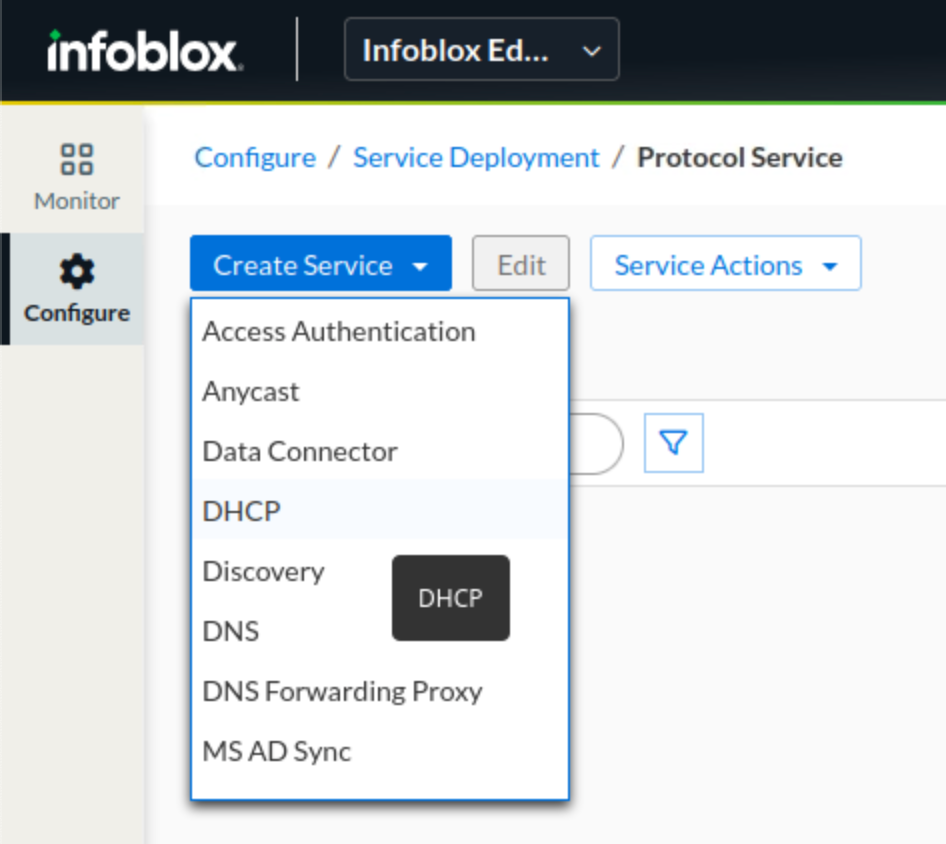Select DNS from the service list
Image resolution: width=946 pixels, height=844 pixels.
tap(230, 631)
